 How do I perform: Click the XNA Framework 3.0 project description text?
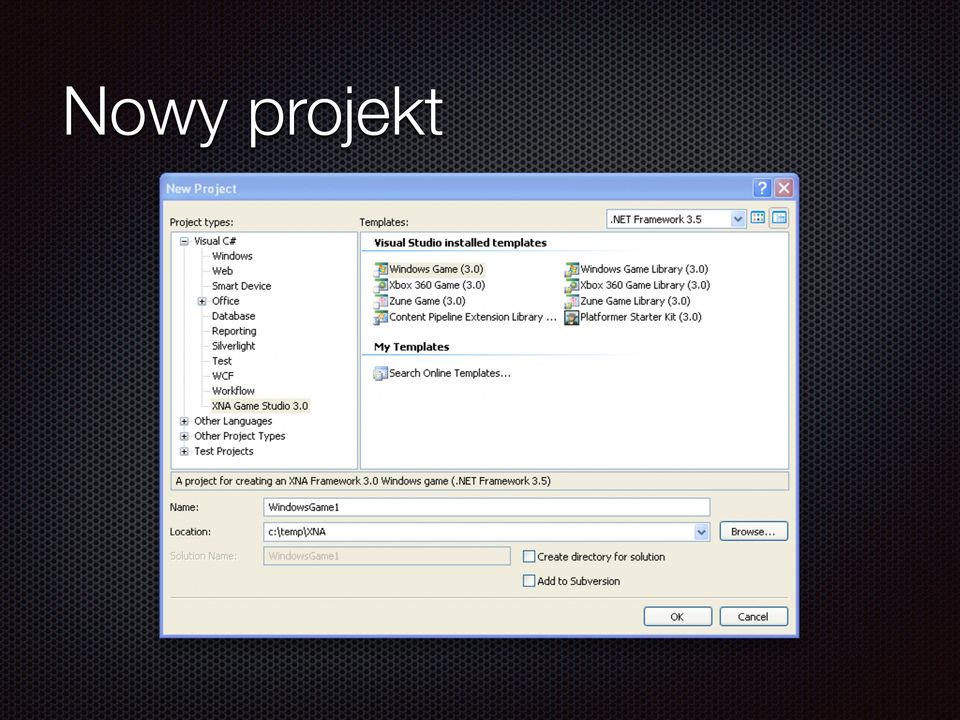point(363,481)
